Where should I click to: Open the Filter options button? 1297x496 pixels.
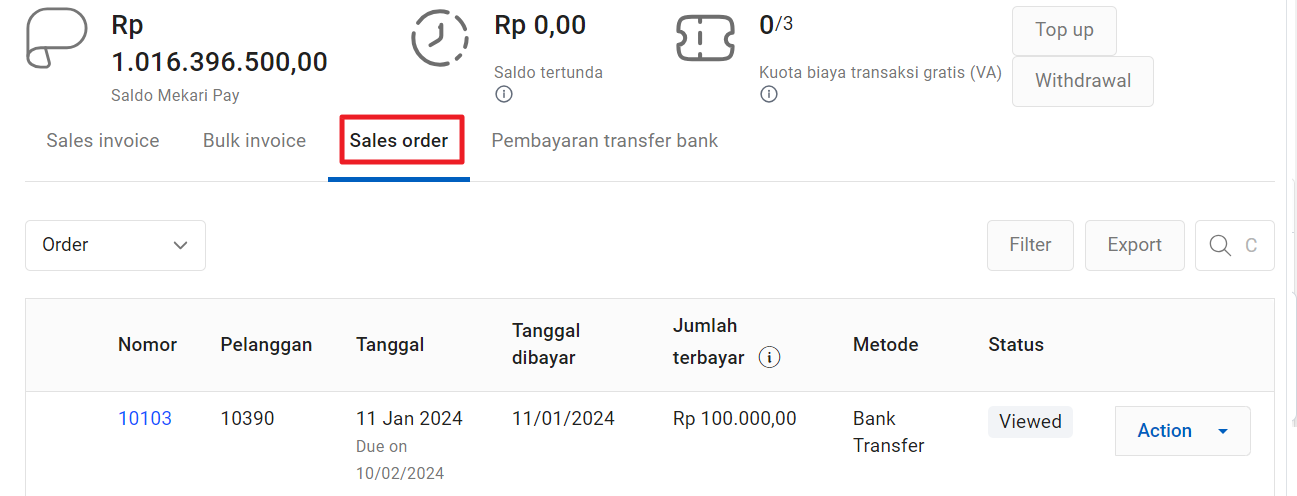(x=1030, y=245)
